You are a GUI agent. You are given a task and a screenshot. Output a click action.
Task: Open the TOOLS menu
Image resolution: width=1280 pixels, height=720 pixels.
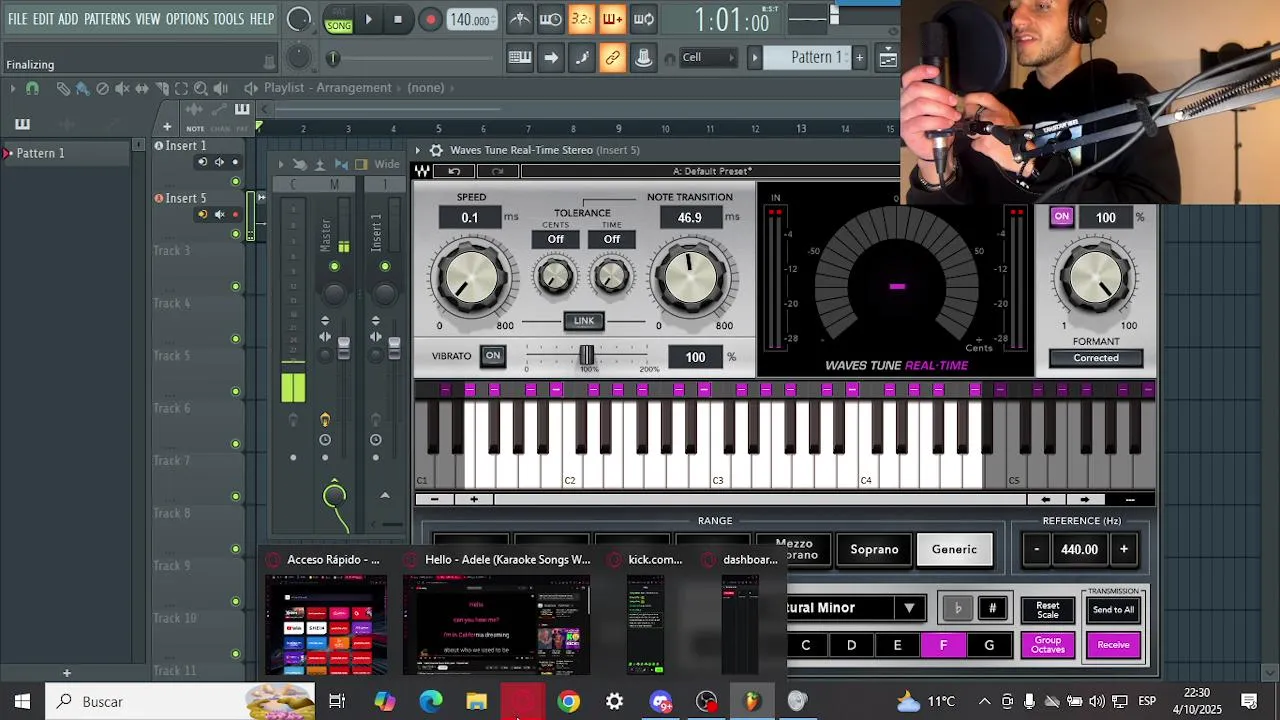(x=228, y=19)
